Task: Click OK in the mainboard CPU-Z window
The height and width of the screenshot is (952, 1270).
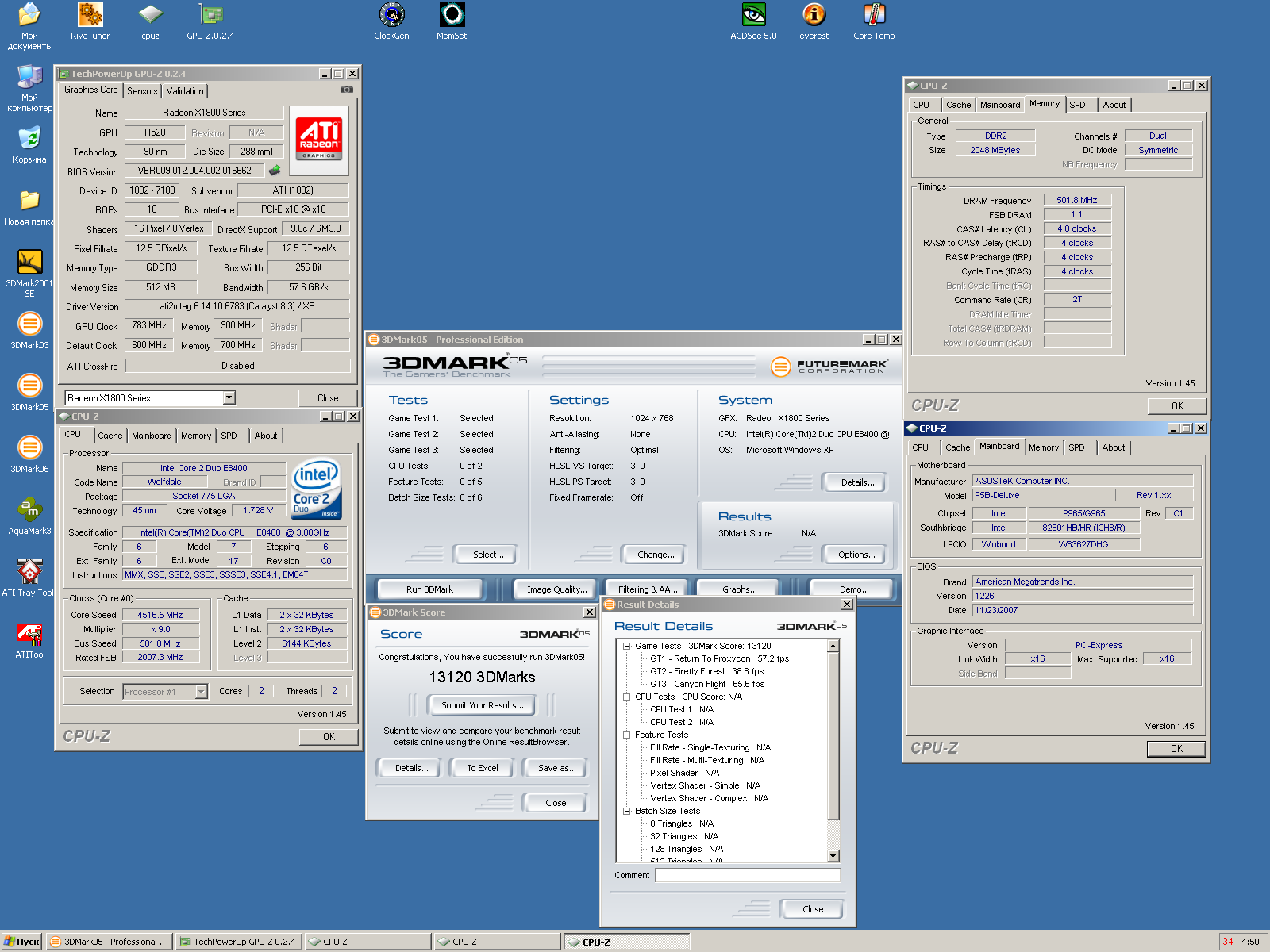Action: pos(1176,748)
